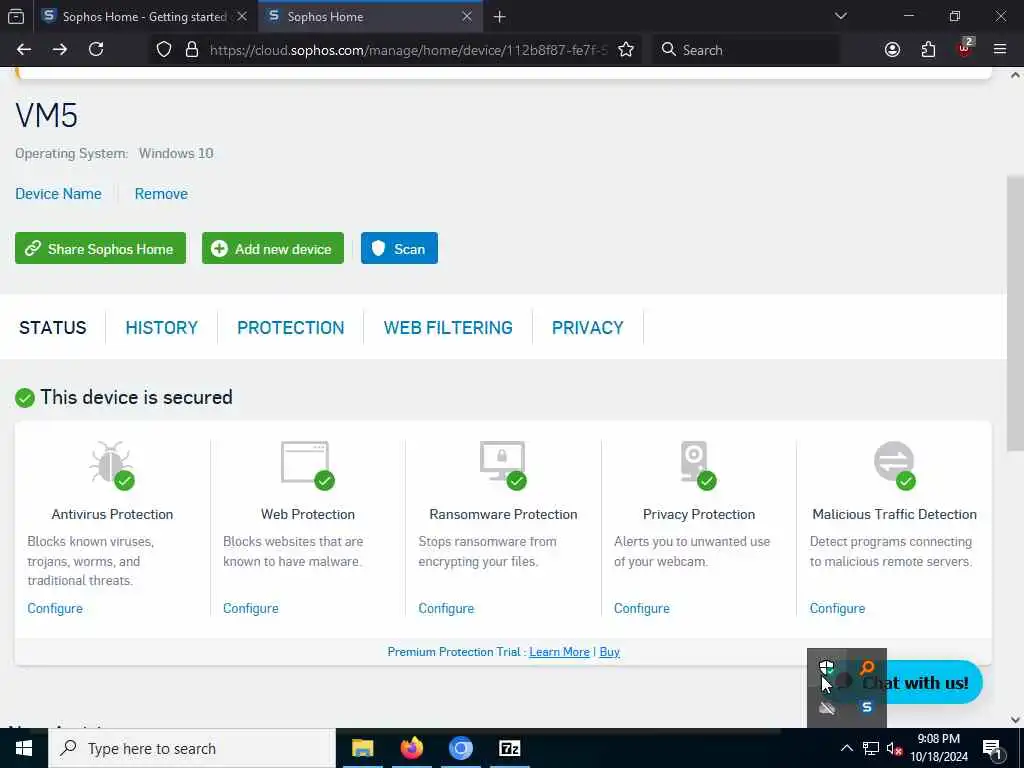Image resolution: width=1024 pixels, height=768 pixels.
Task: Open the Firefox account icon
Action: [x=892, y=50]
